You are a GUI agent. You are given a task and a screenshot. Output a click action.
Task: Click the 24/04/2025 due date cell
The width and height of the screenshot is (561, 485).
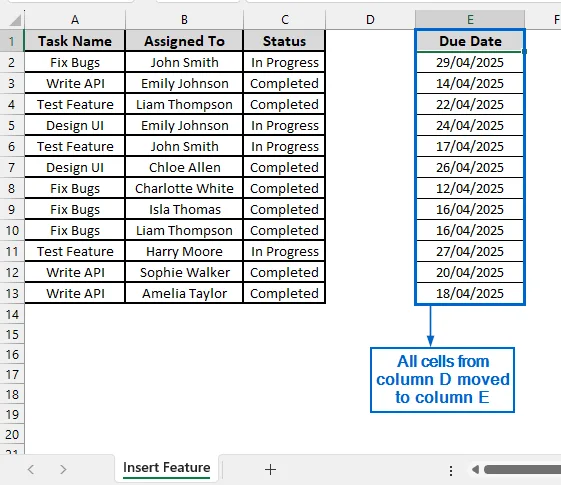(470, 126)
